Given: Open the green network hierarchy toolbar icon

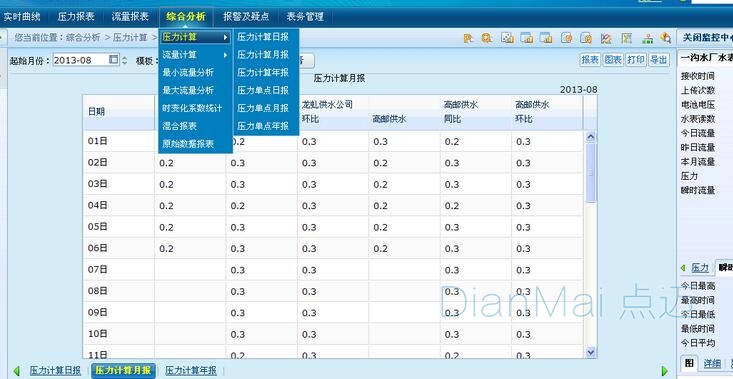Looking at the screenshot, I should click(x=647, y=38).
